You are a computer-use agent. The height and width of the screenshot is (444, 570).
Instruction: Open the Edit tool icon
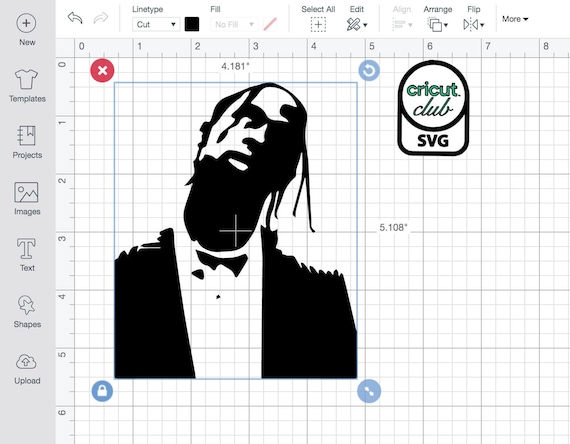[x=353, y=24]
